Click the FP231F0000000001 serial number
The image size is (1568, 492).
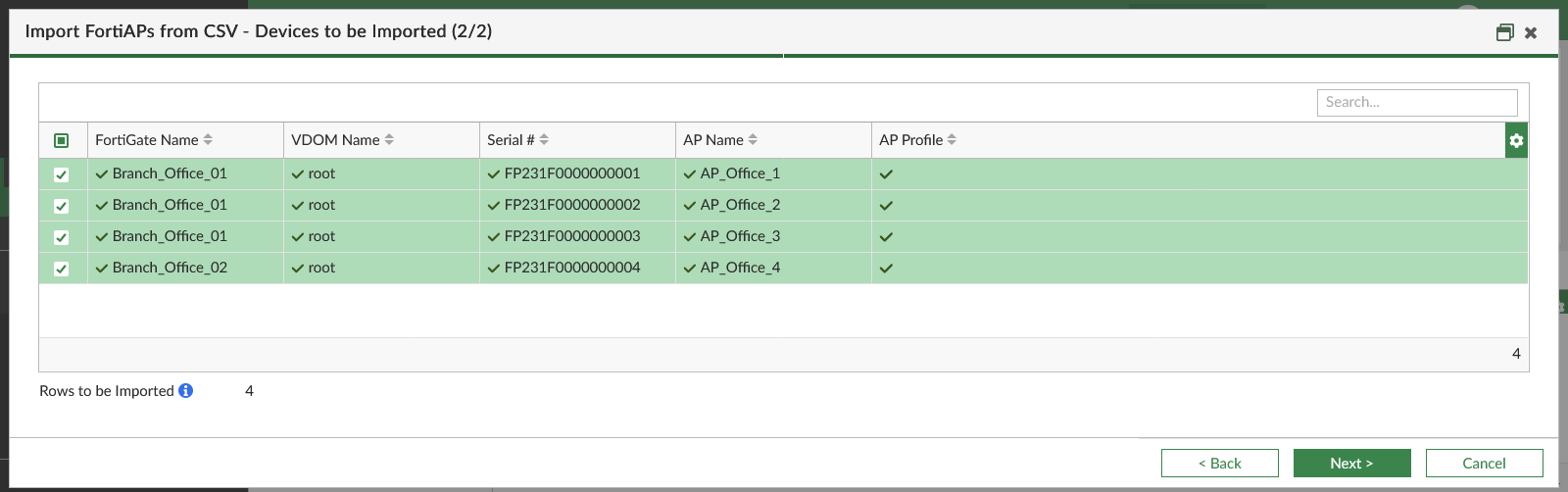pos(572,173)
